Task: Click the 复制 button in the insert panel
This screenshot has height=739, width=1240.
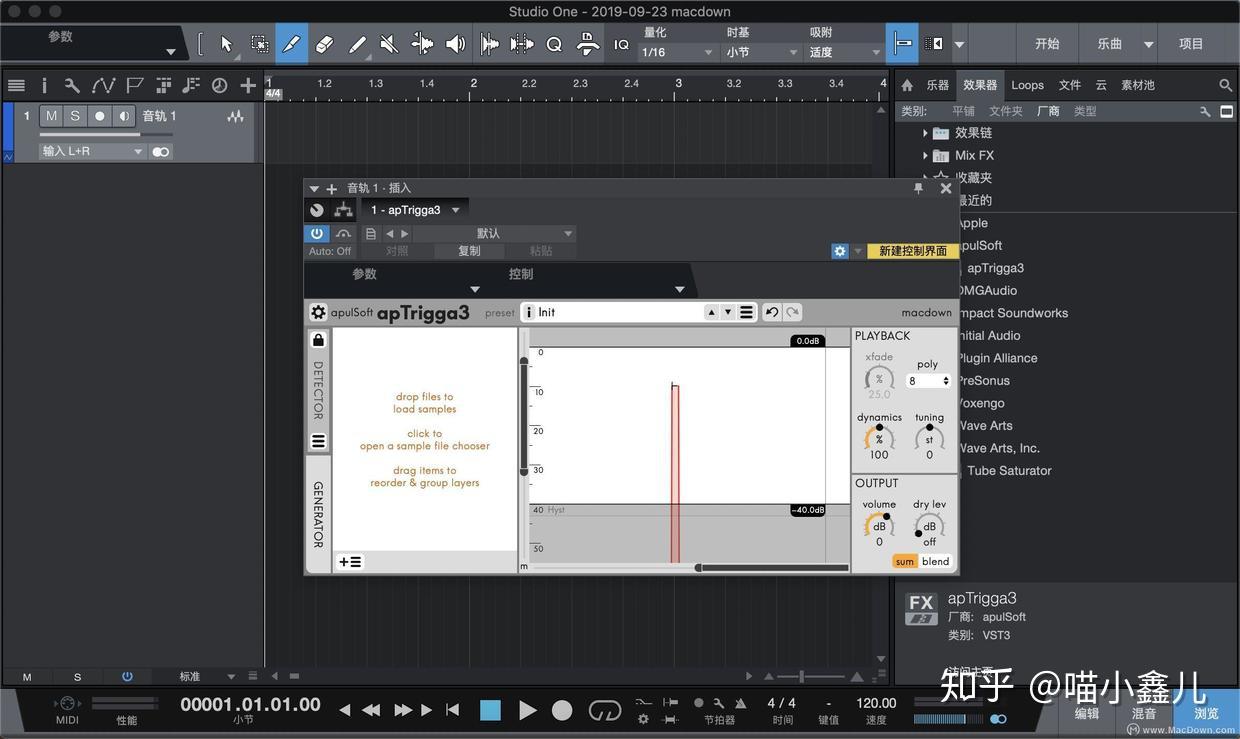Action: coord(469,251)
